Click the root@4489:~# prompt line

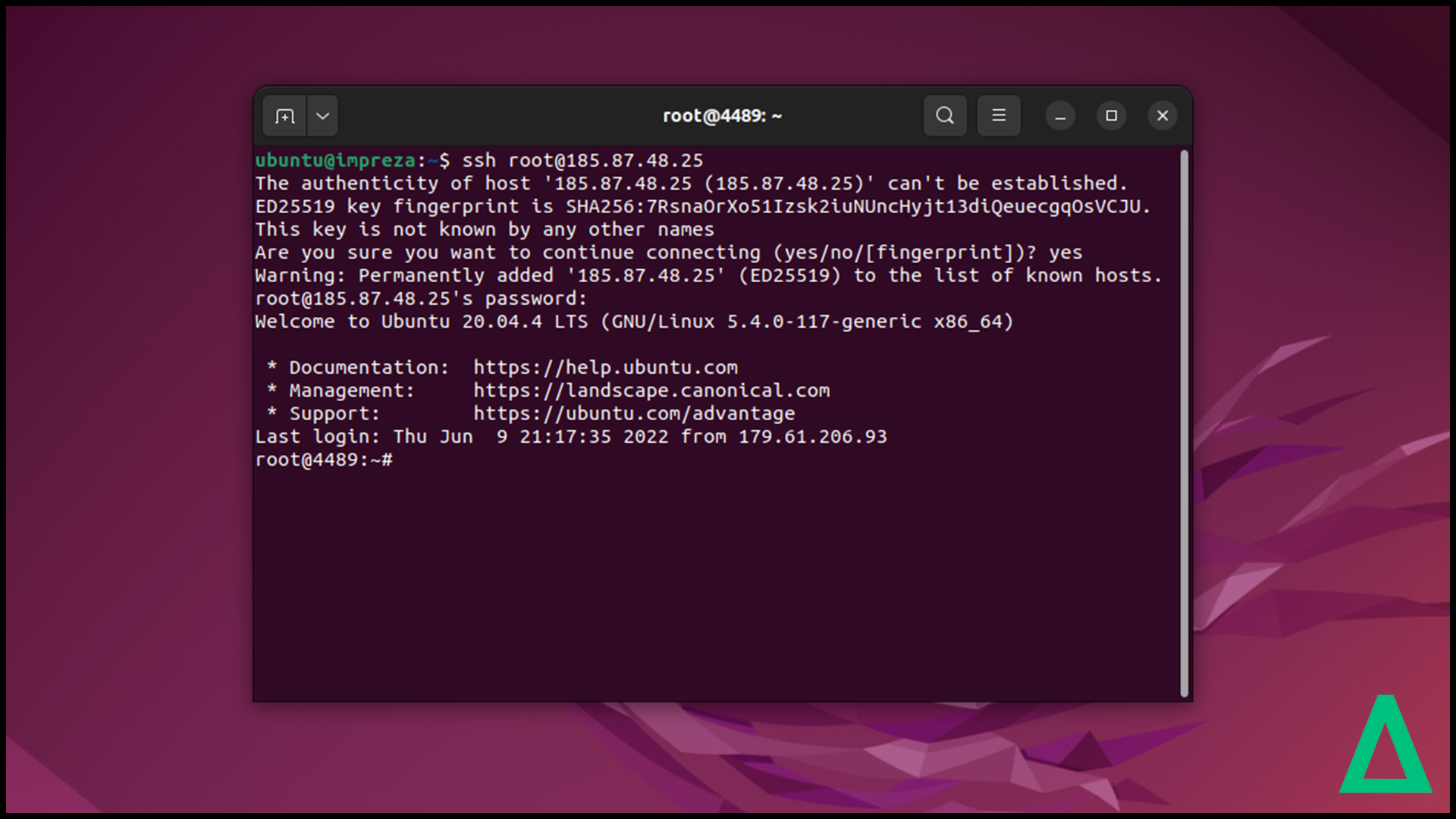point(324,460)
